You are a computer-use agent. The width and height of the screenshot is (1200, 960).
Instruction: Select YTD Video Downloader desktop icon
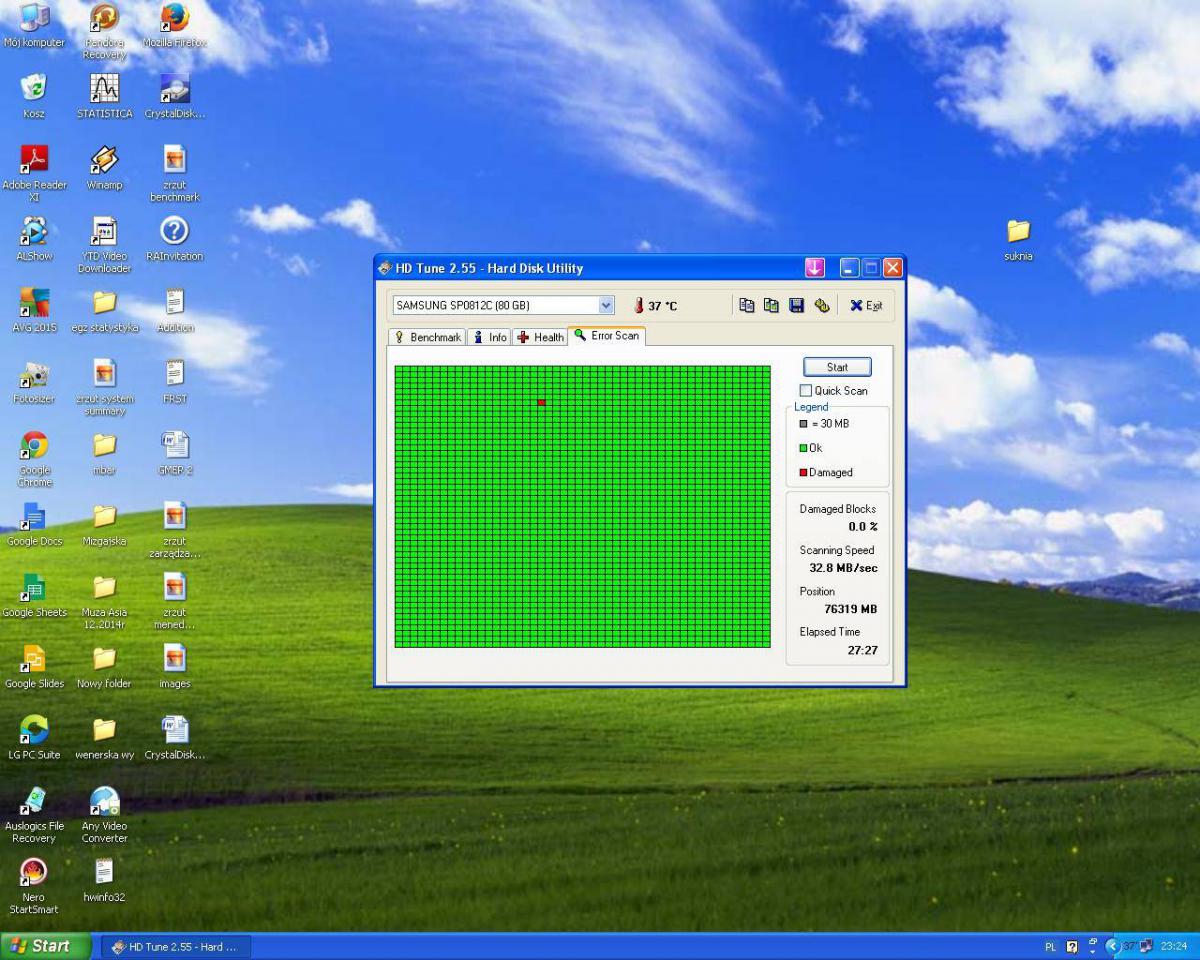point(104,244)
